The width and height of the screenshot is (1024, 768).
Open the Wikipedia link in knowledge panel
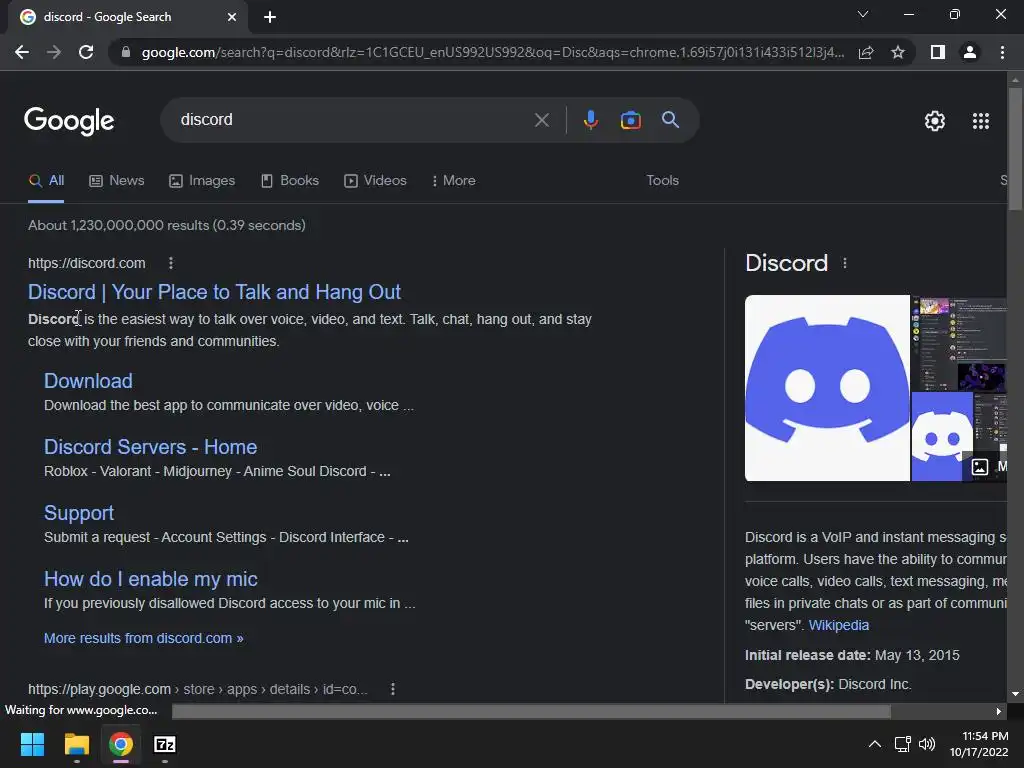(x=839, y=625)
